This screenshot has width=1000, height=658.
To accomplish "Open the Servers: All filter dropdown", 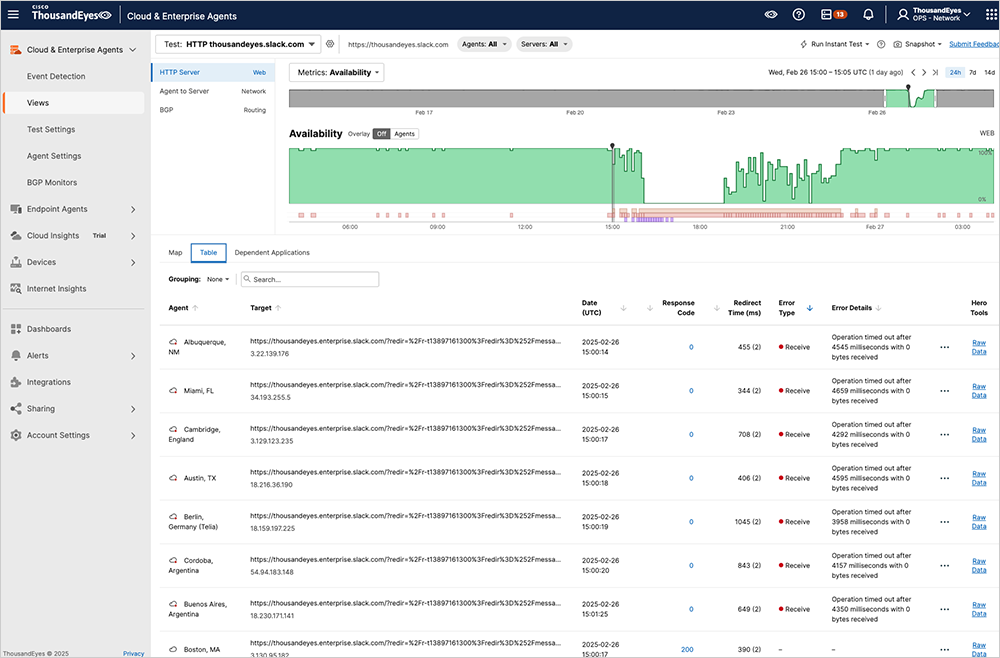I will pyautogui.click(x=544, y=44).
